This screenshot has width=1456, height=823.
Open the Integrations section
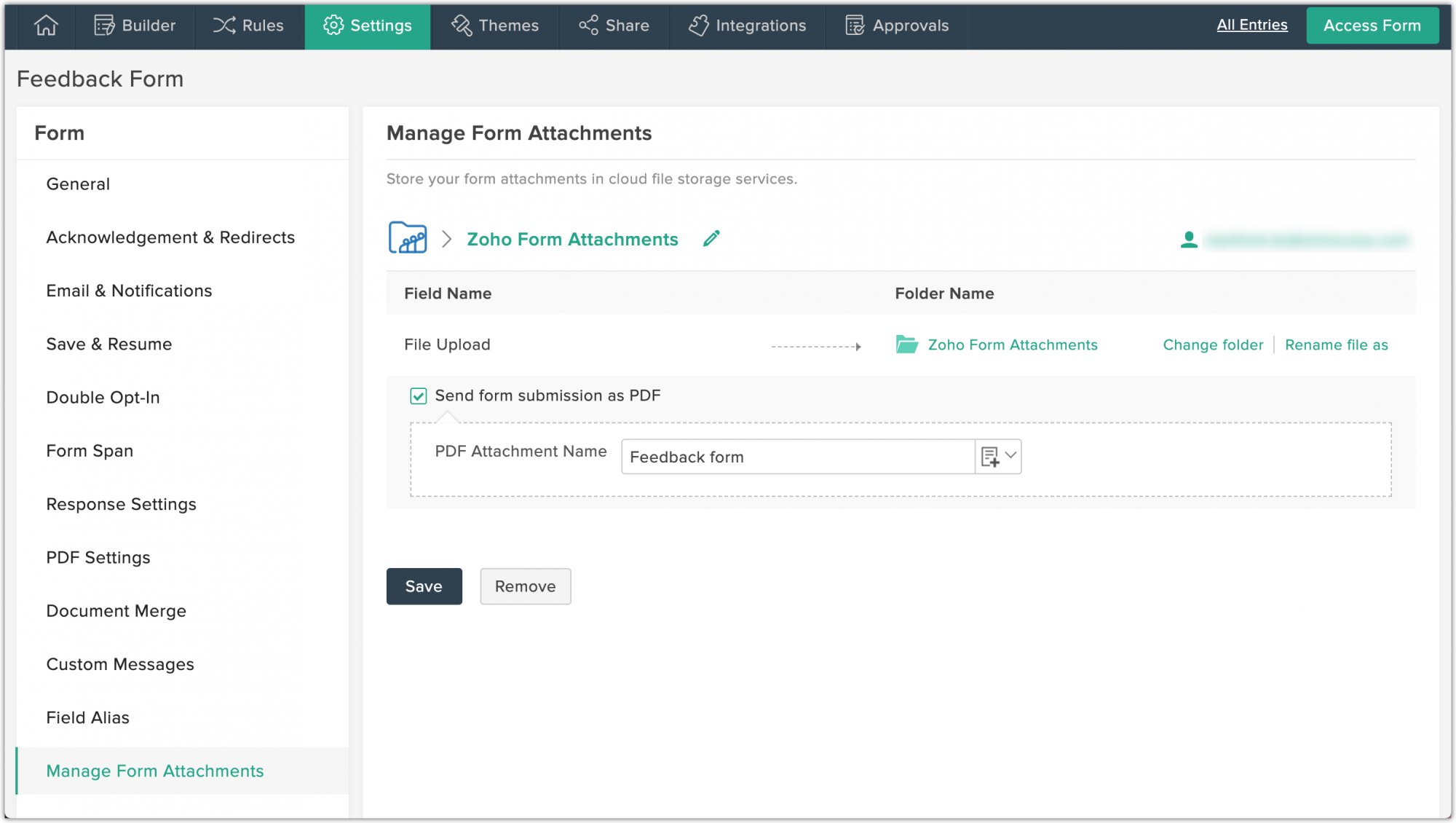click(x=747, y=25)
